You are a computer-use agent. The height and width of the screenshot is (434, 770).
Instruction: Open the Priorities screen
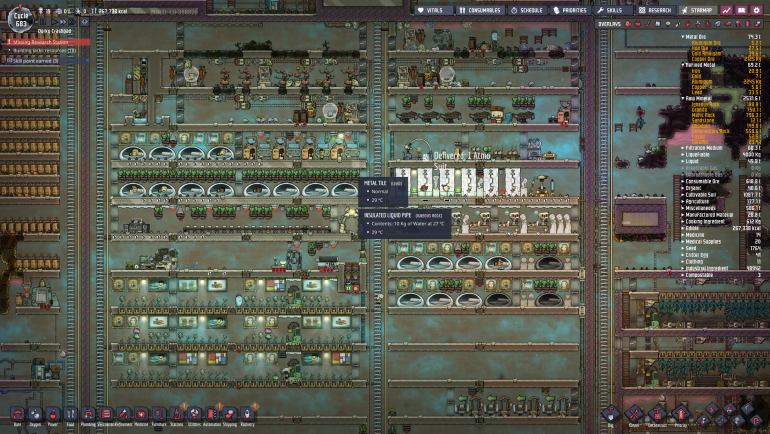click(x=570, y=10)
